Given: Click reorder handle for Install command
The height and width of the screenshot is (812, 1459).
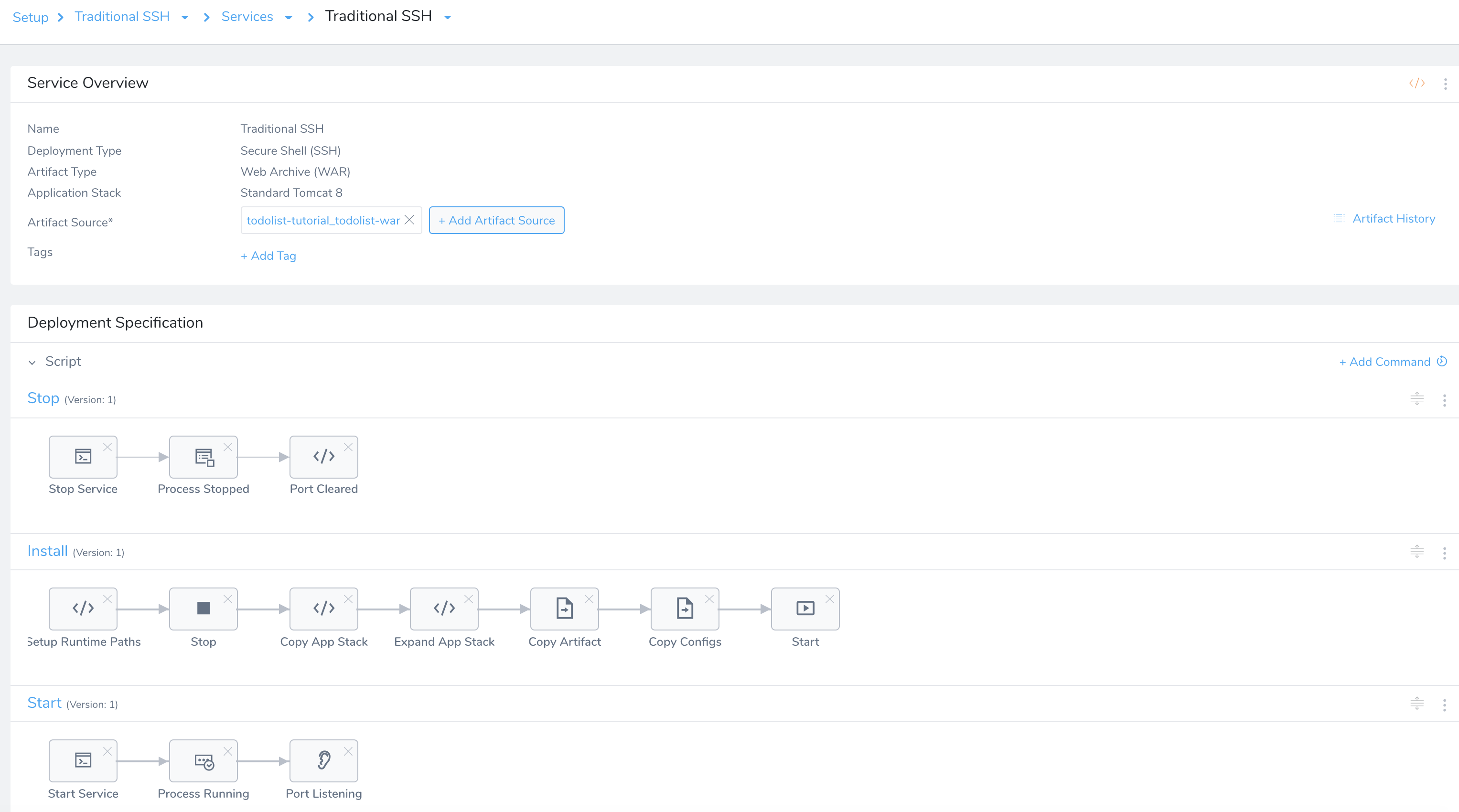Looking at the screenshot, I should pos(1416,551).
